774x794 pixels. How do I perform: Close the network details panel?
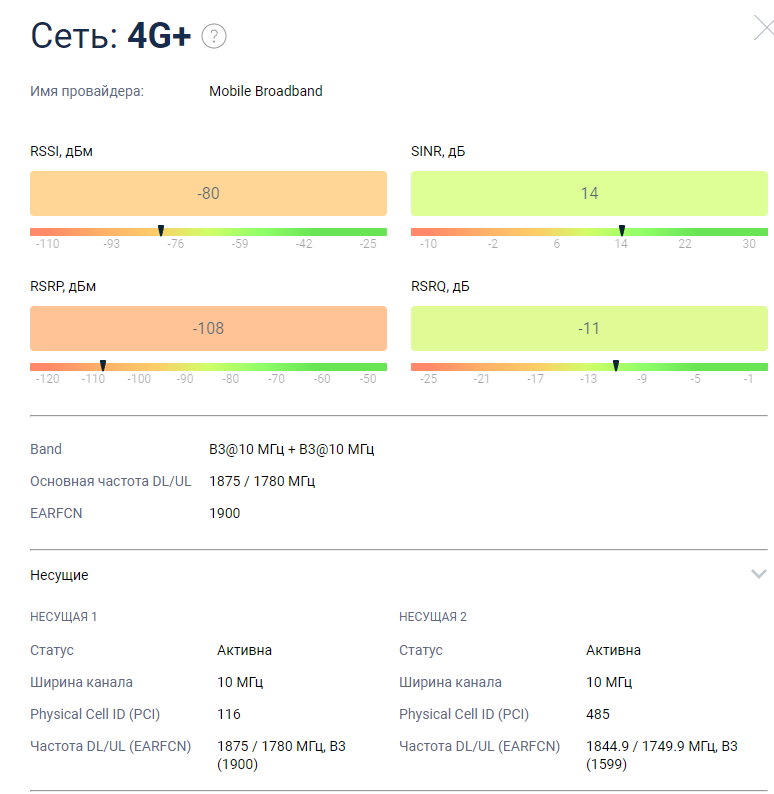click(x=763, y=29)
